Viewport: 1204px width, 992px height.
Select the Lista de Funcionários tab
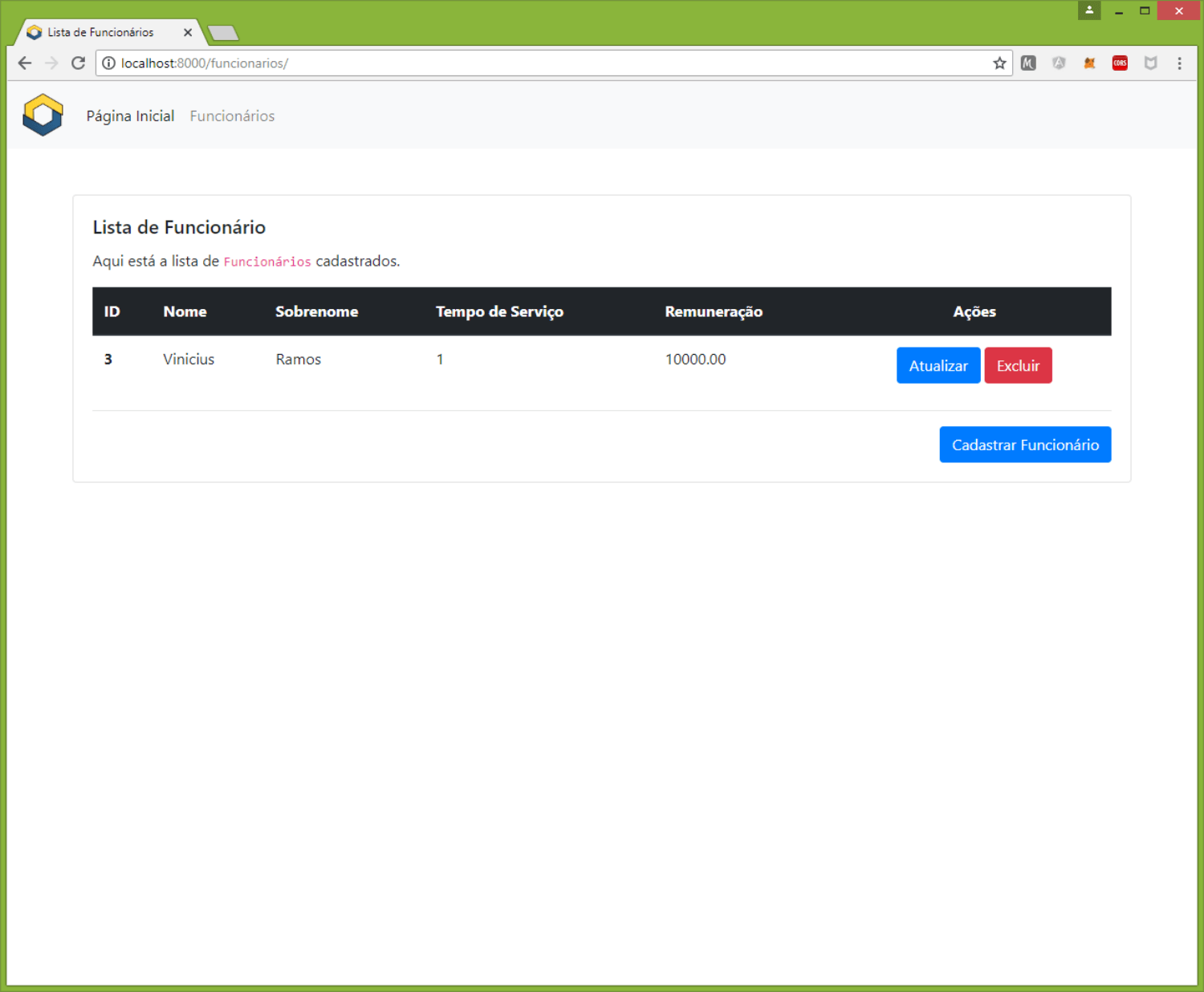[104, 32]
